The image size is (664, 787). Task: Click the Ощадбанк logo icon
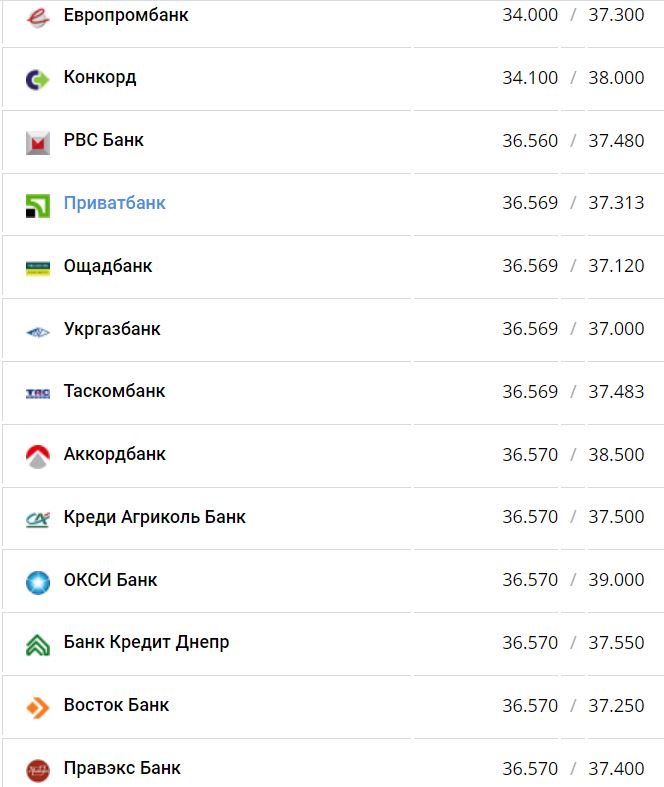tap(37, 267)
